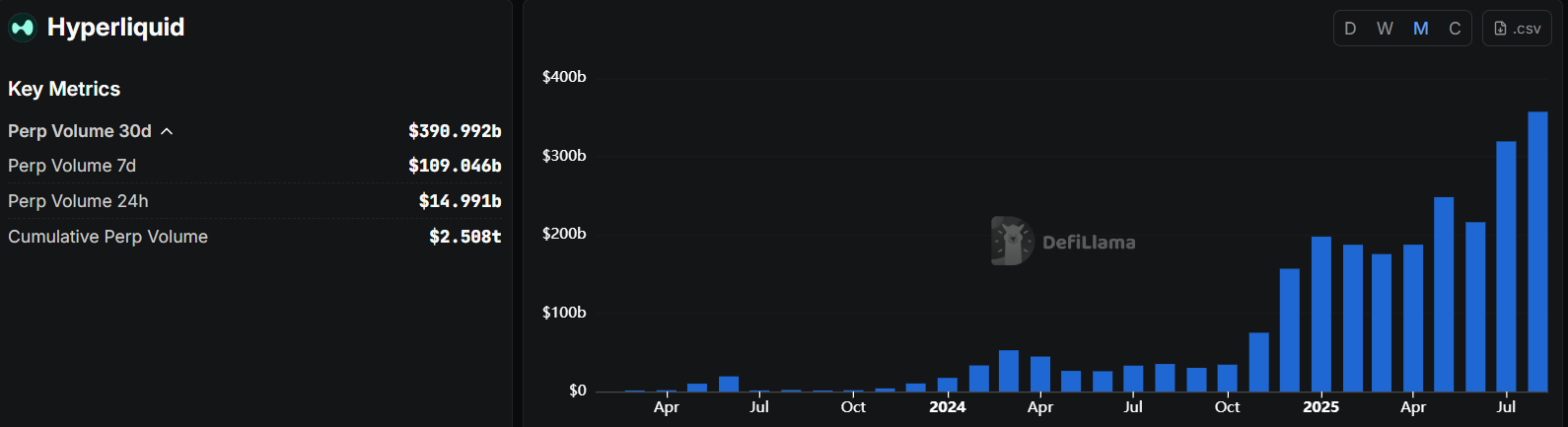Click the $300b y-axis label
The image size is (1568, 427).
564,156
